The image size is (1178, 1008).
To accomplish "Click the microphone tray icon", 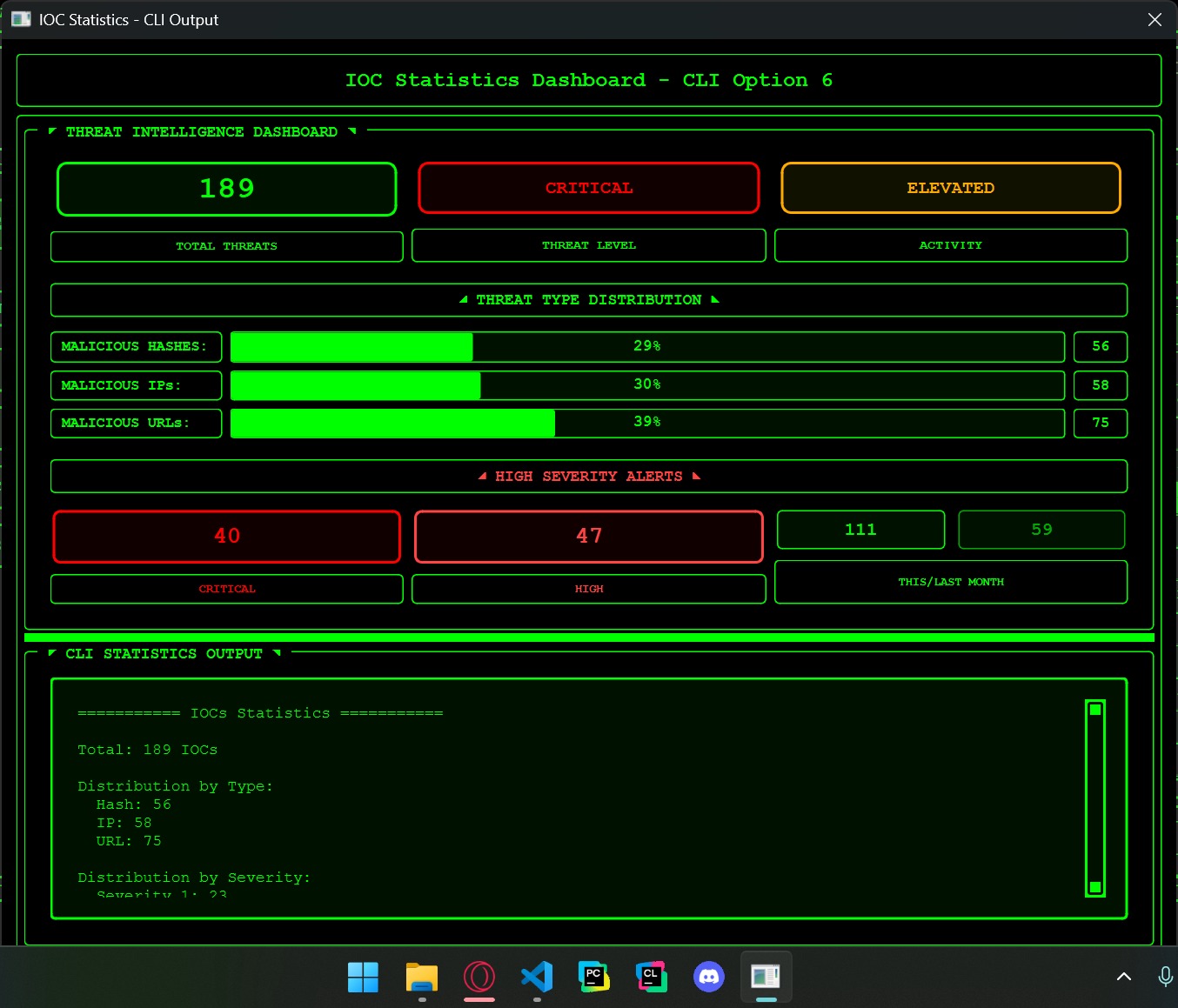I will pos(1166,977).
